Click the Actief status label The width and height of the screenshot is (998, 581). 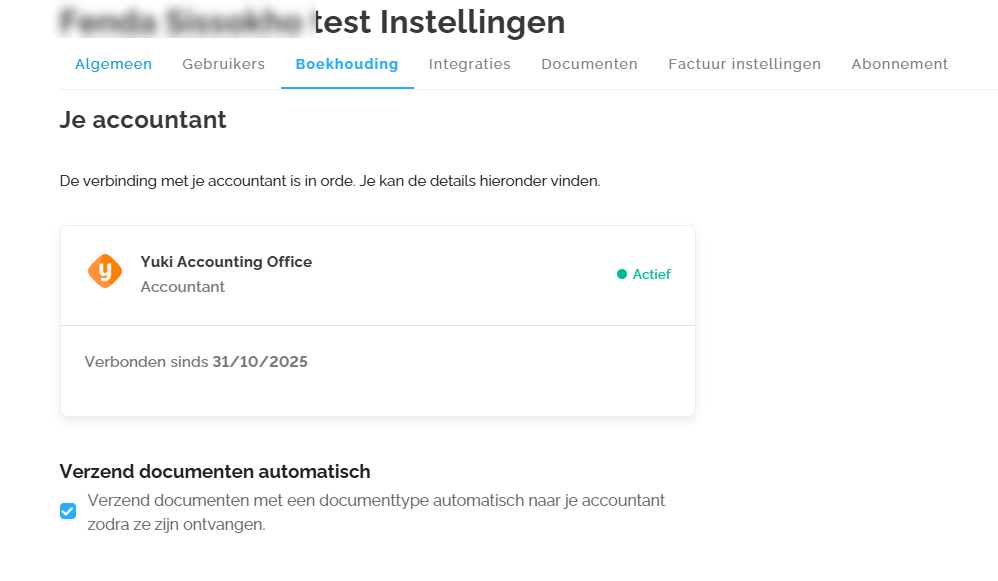[x=652, y=274]
